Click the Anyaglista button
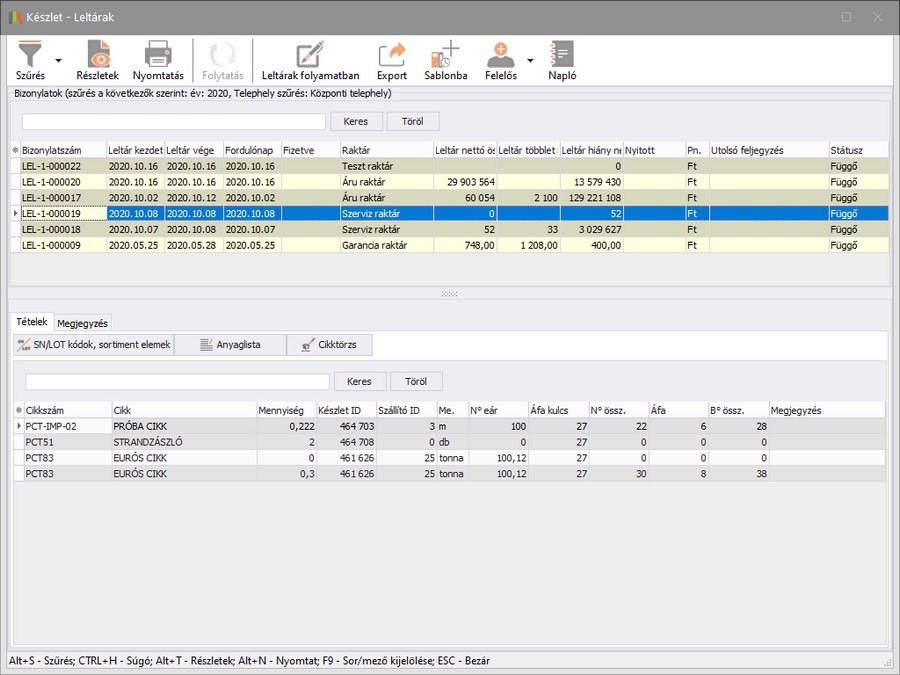Screen dimensions: 900x675 tap(230, 345)
